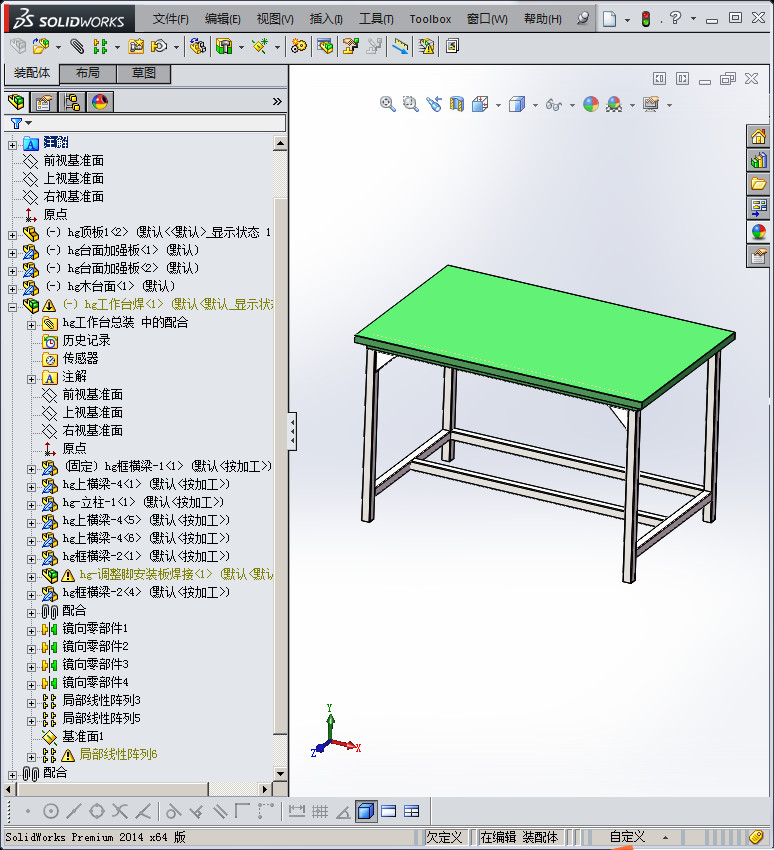Expand the 局部线性阵列6 pattern node

(x=31, y=757)
